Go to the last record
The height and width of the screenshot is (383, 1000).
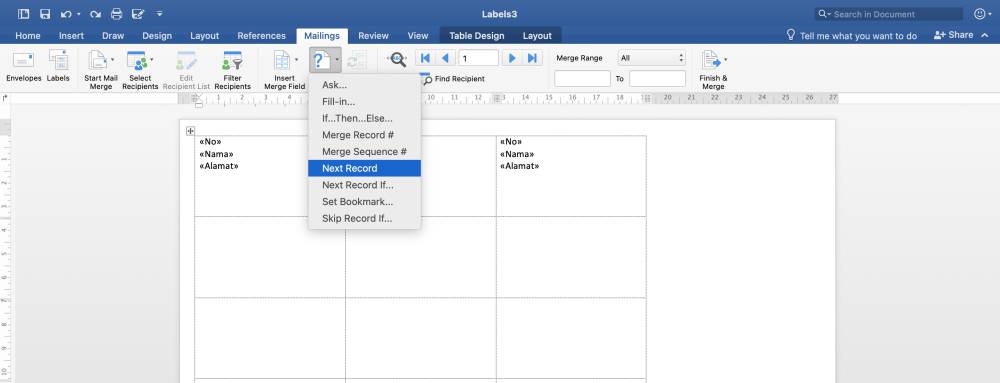click(533, 58)
